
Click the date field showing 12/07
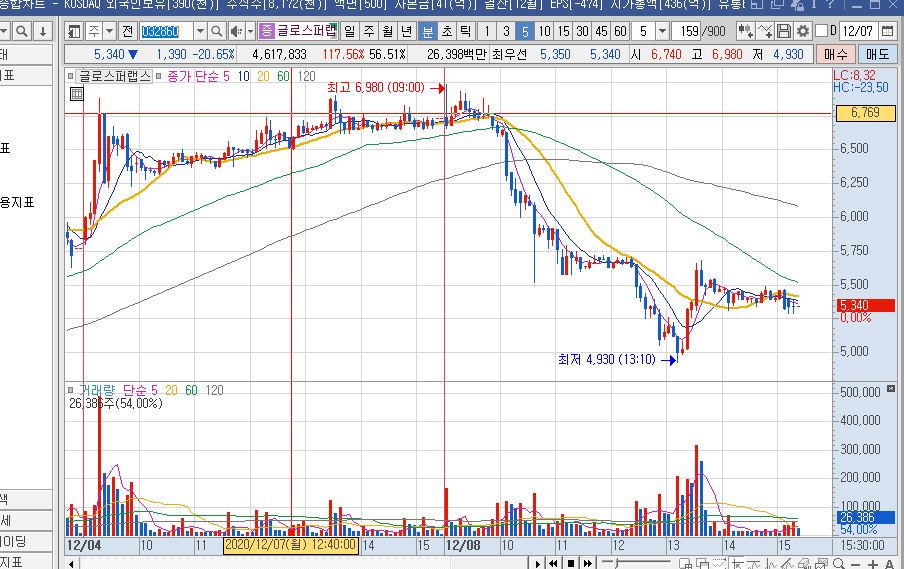click(857, 31)
